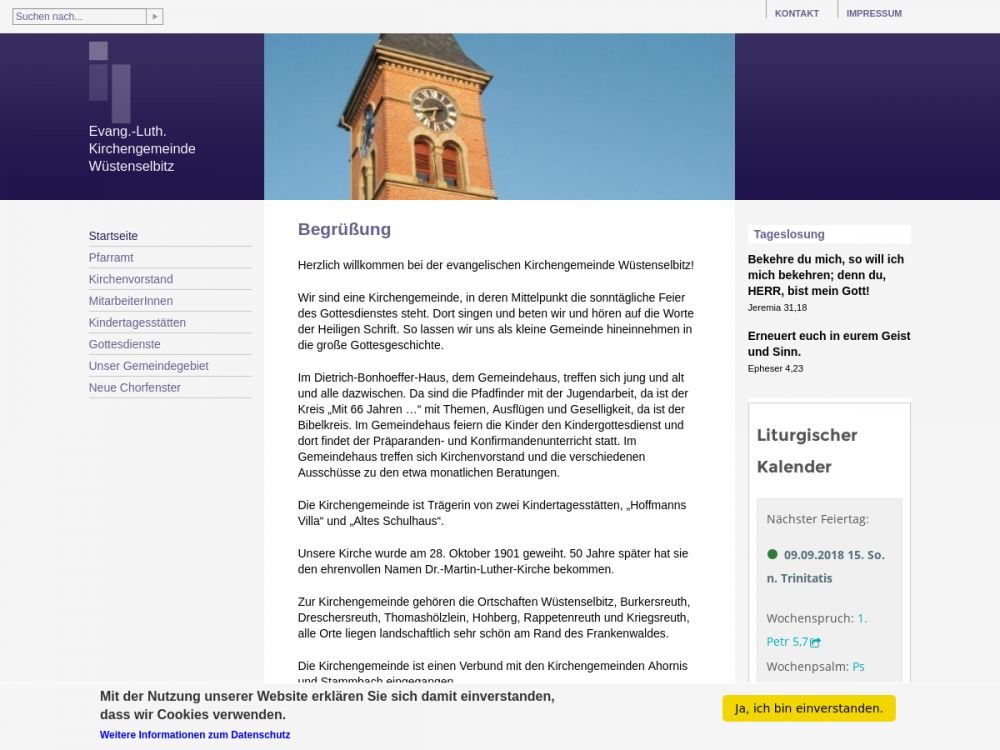Image resolution: width=1000 pixels, height=750 pixels.
Task: Accept cookies with 'Ja, ich bin einverstanden'
Action: click(808, 708)
